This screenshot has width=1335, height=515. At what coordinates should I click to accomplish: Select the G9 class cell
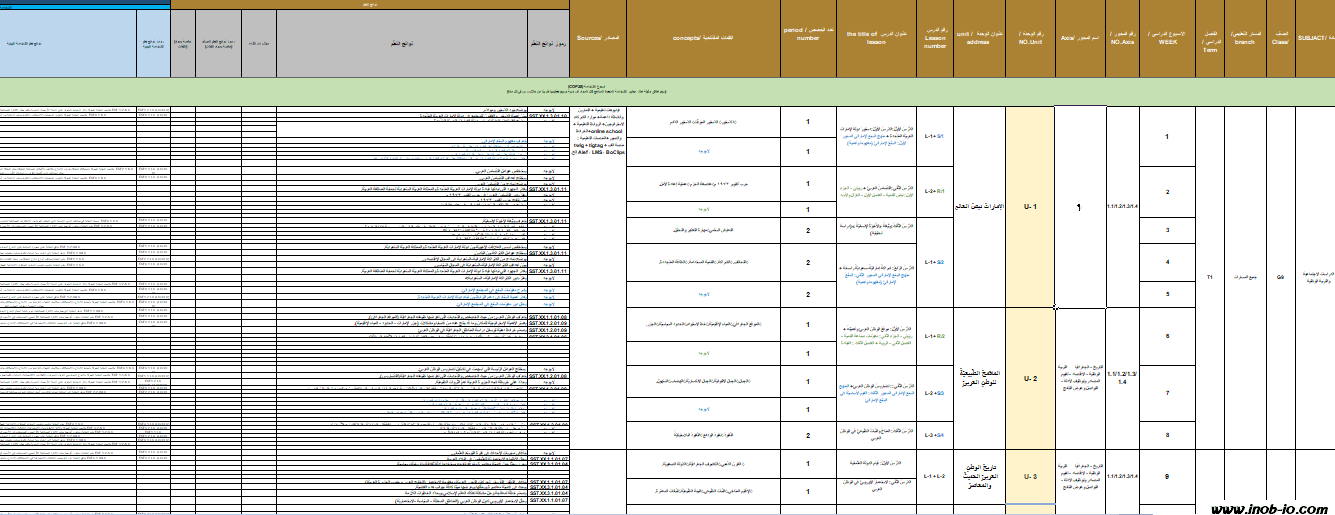click(1281, 276)
